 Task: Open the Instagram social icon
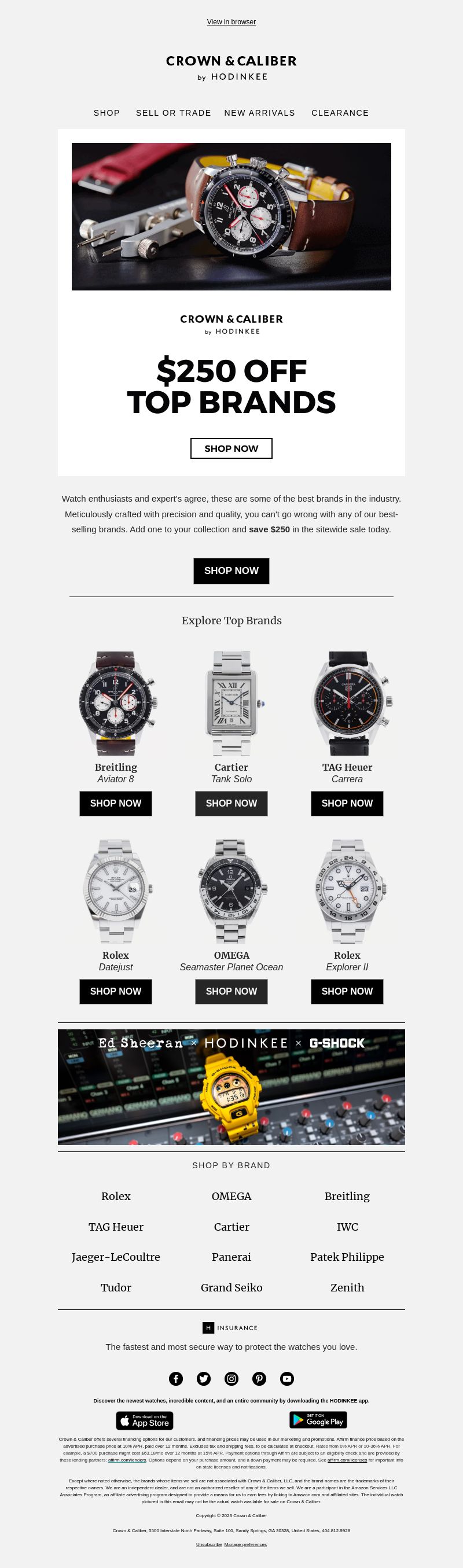231,1379
